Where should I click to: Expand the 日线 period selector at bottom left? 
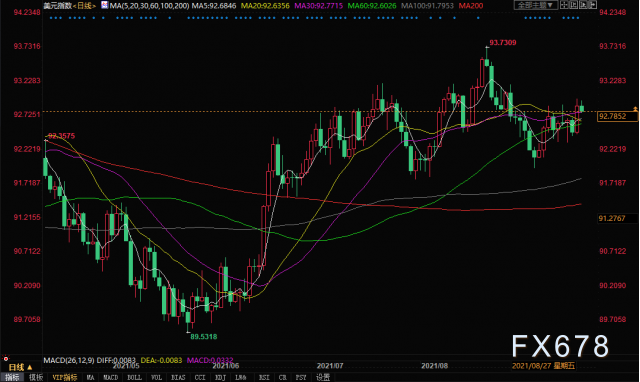point(20,367)
